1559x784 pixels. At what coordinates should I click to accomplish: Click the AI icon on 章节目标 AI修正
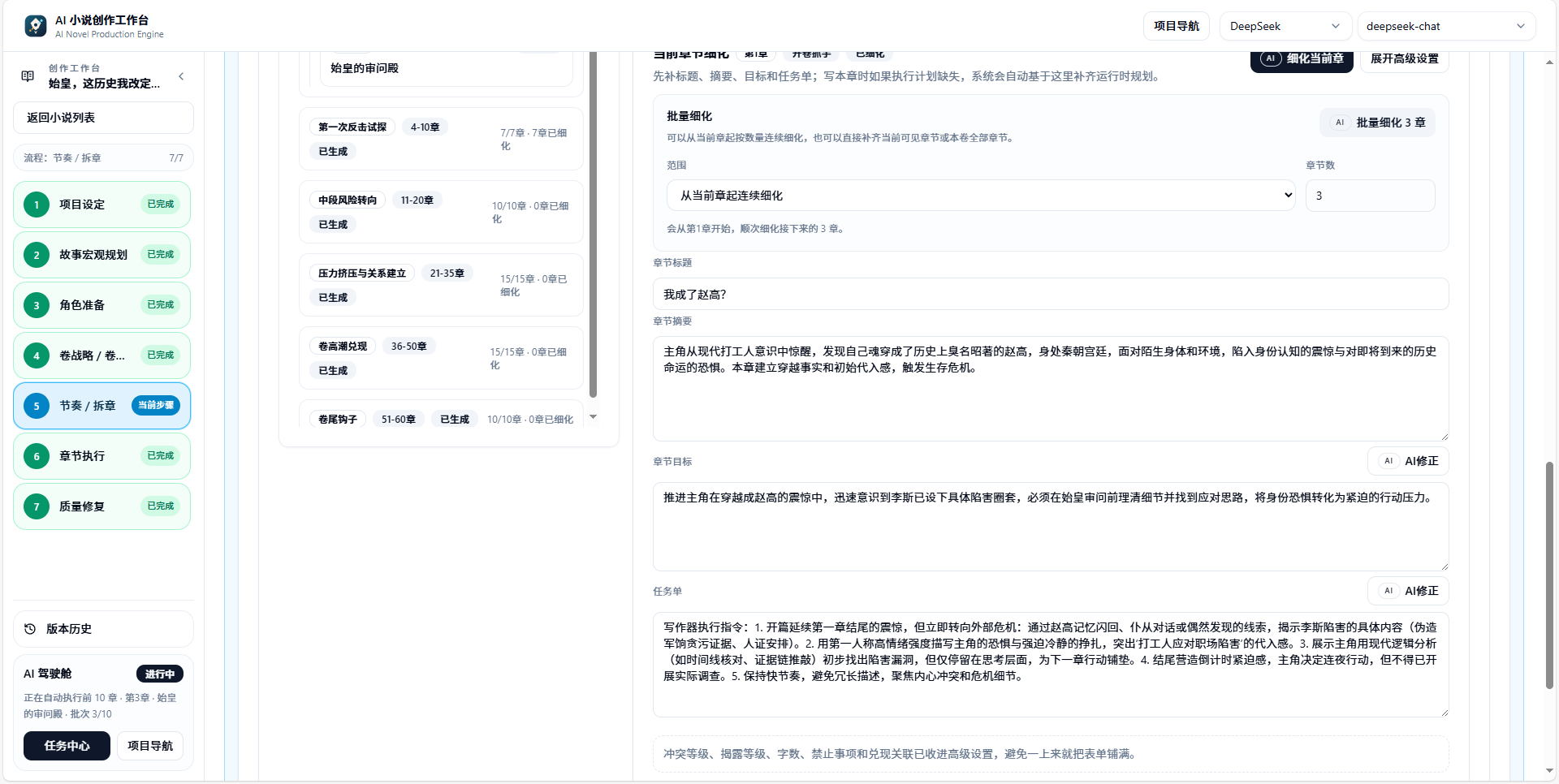coord(1389,460)
